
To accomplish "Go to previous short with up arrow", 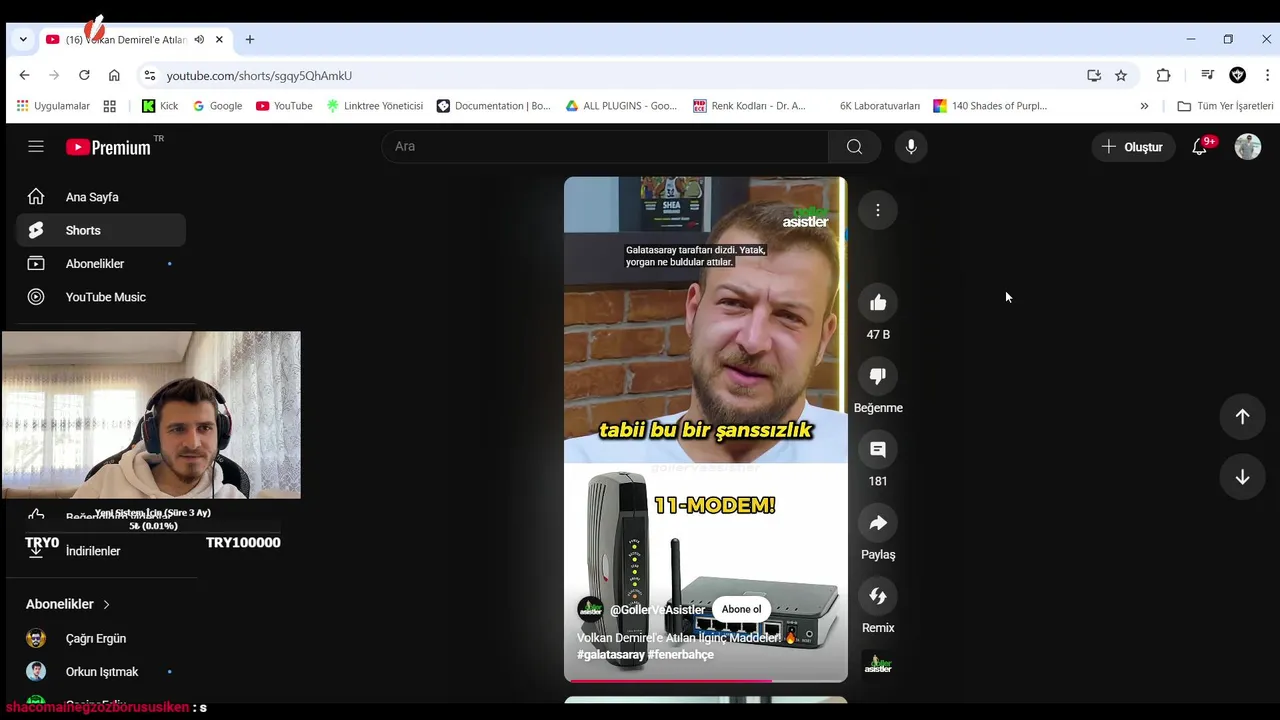I will click(1242, 417).
